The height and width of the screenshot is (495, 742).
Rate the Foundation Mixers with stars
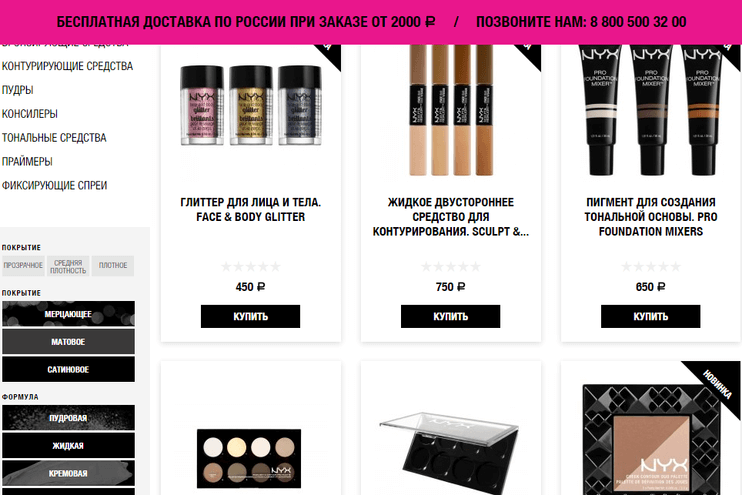pyautogui.click(x=651, y=267)
